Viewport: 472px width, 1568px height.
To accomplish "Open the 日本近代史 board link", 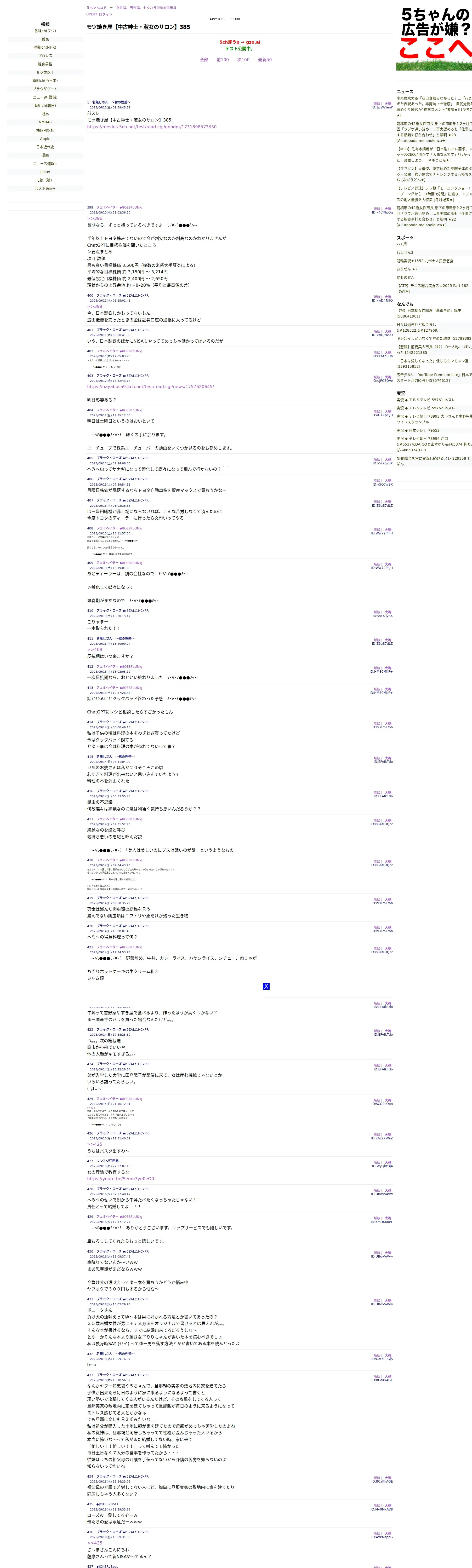I will (45, 147).
